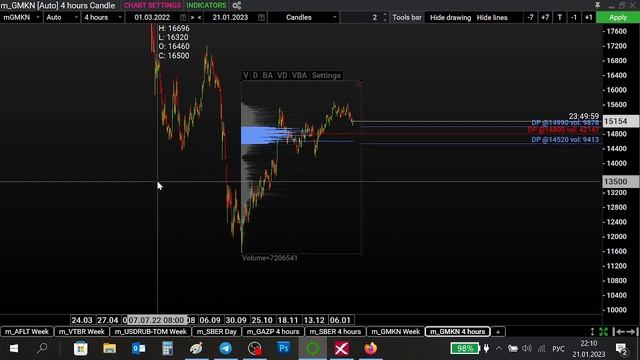Open the gears settings icon beside INDICATORS
The image size is (640, 360).
point(237,5)
